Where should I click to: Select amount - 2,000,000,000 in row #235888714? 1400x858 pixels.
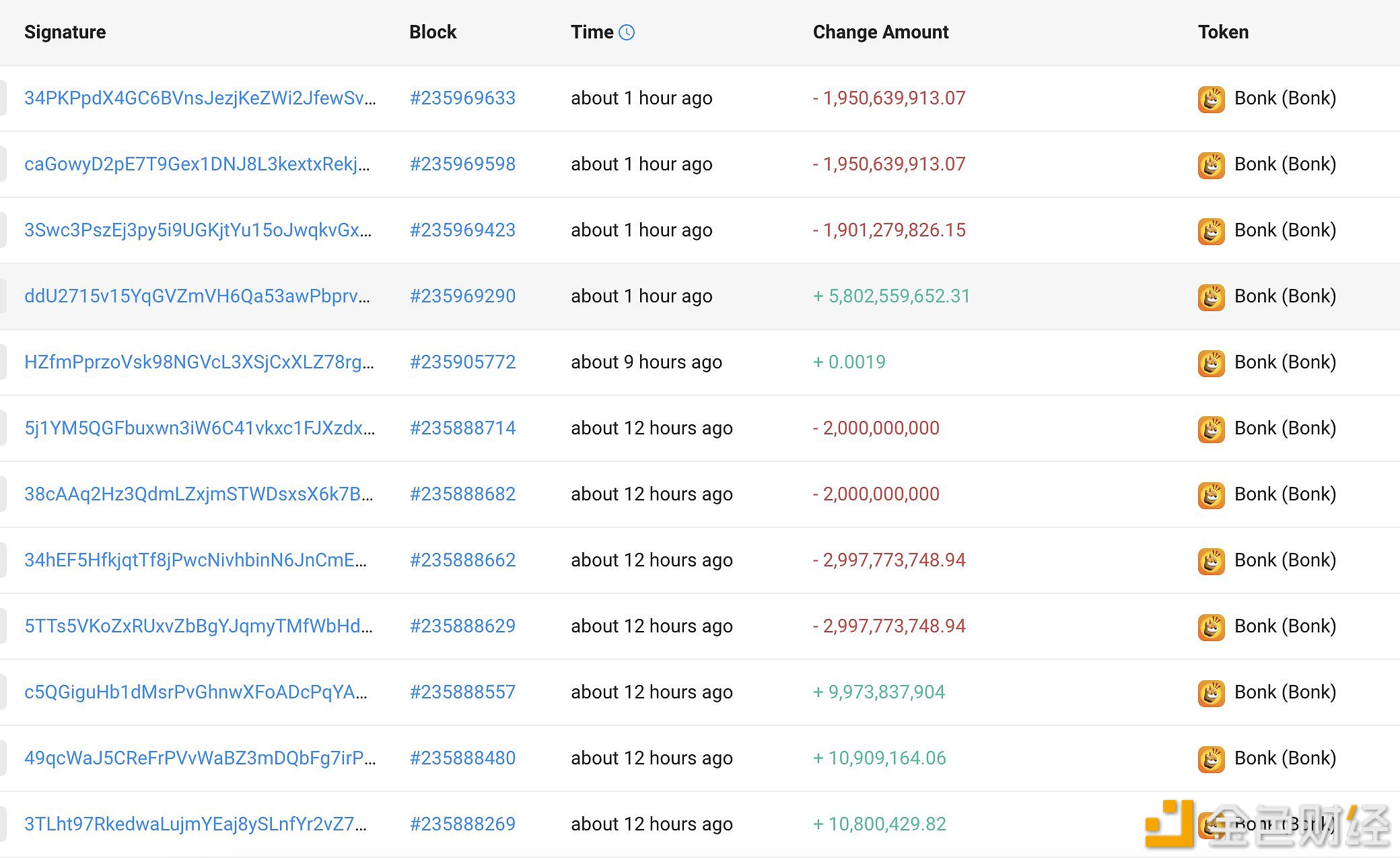coord(876,428)
